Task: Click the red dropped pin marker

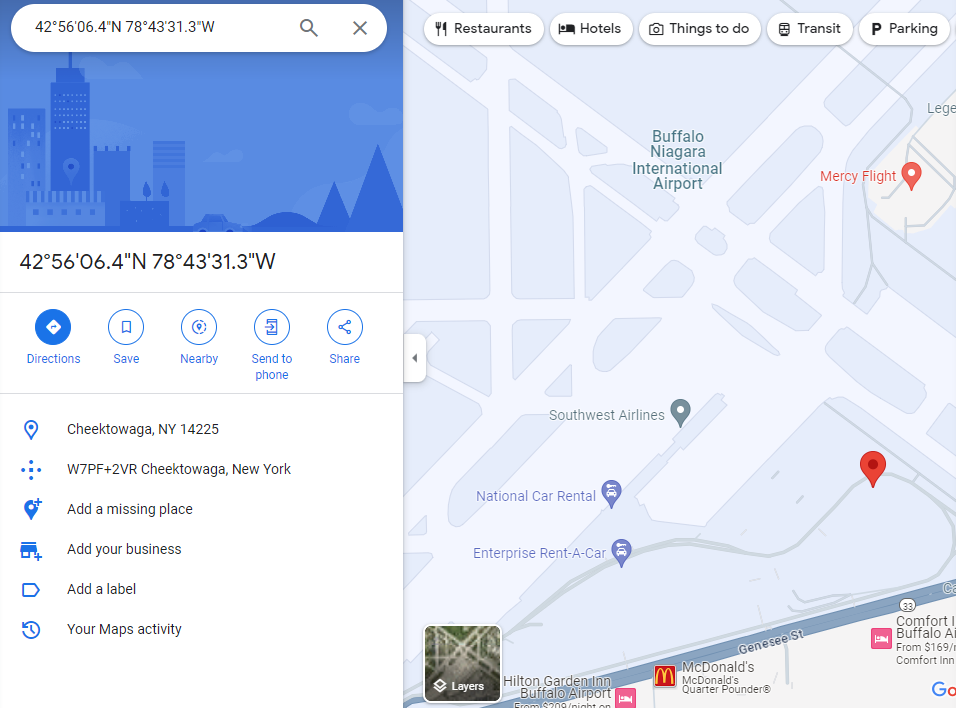Action: pos(872,468)
